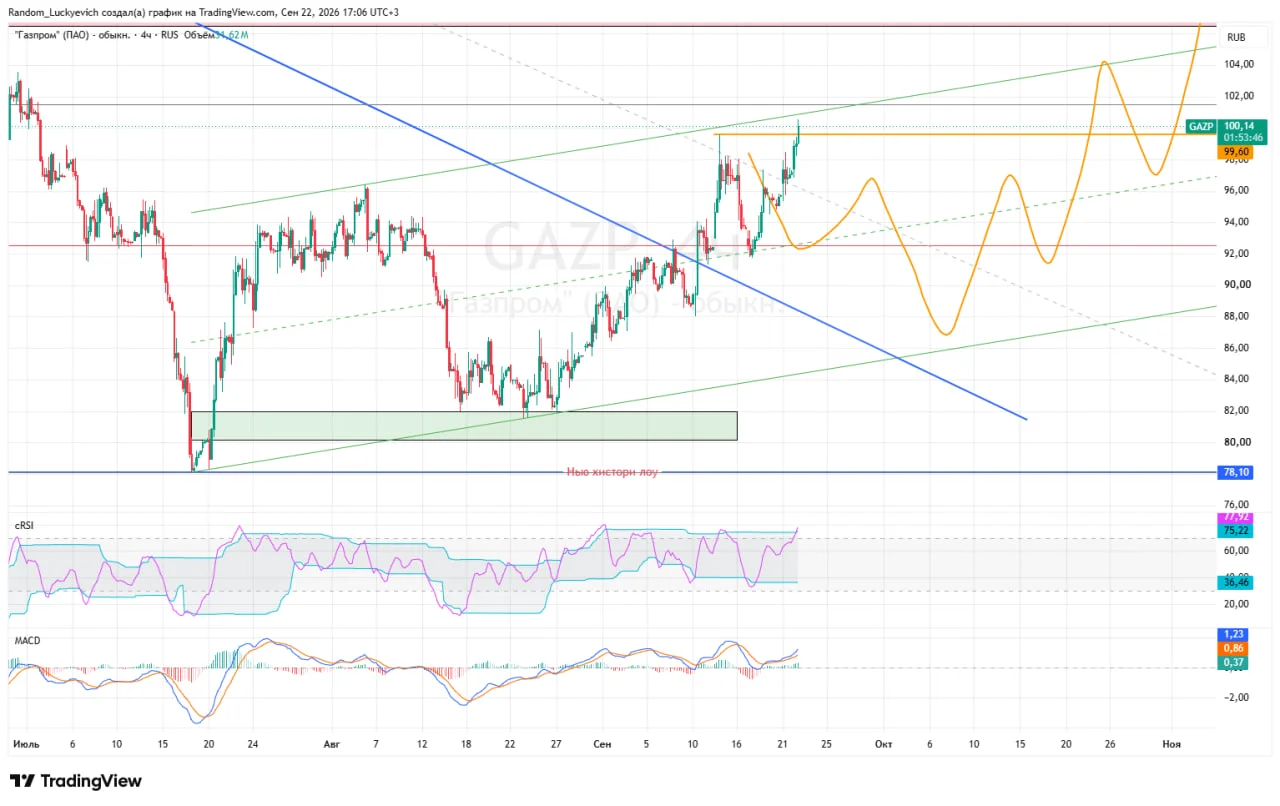Image resolution: width=1280 pixels, height=806 pixels.
Task: Click the orange 99,60 price label
Action: (x=1236, y=152)
